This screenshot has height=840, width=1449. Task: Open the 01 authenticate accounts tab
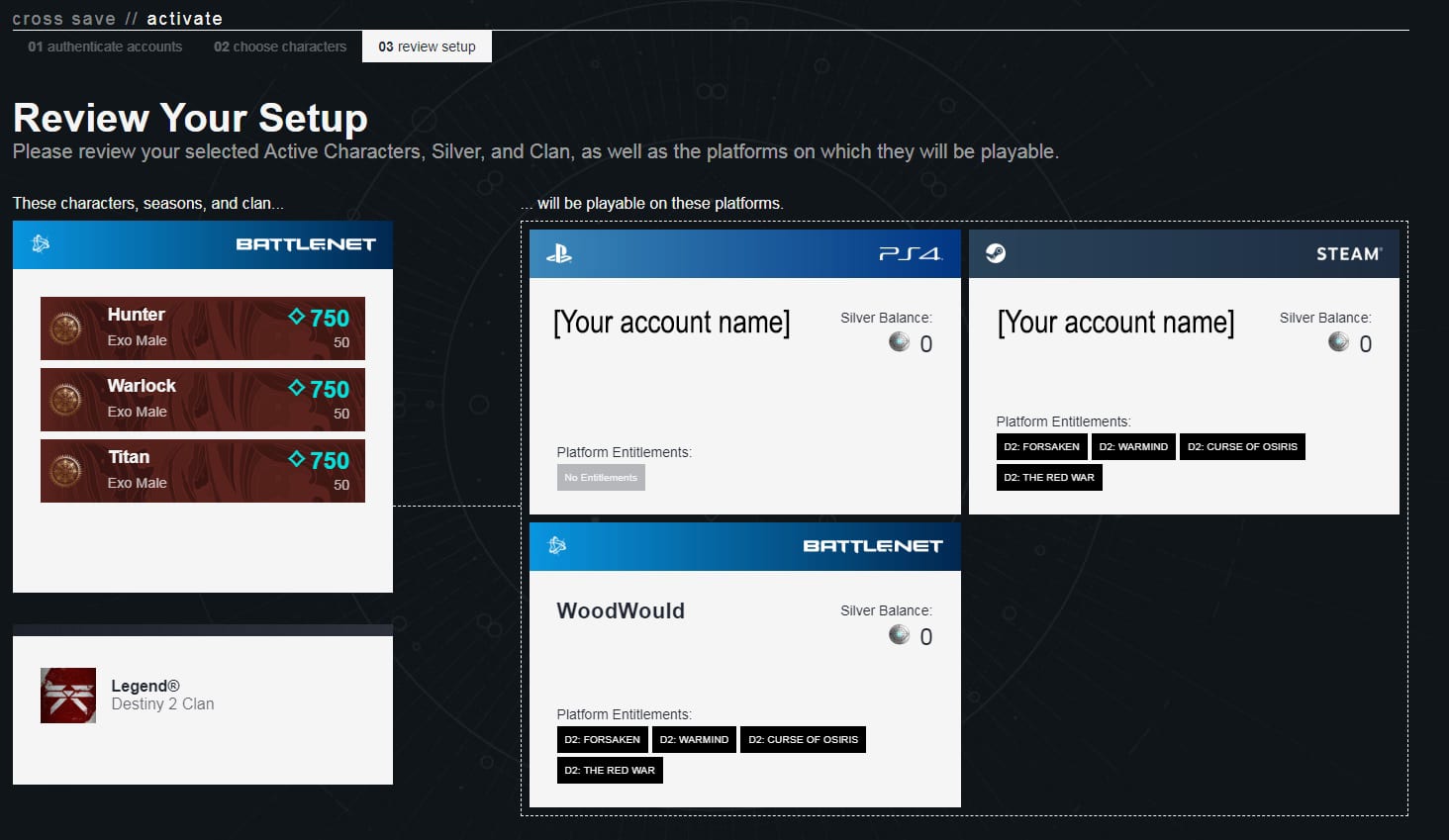pyautogui.click(x=105, y=47)
